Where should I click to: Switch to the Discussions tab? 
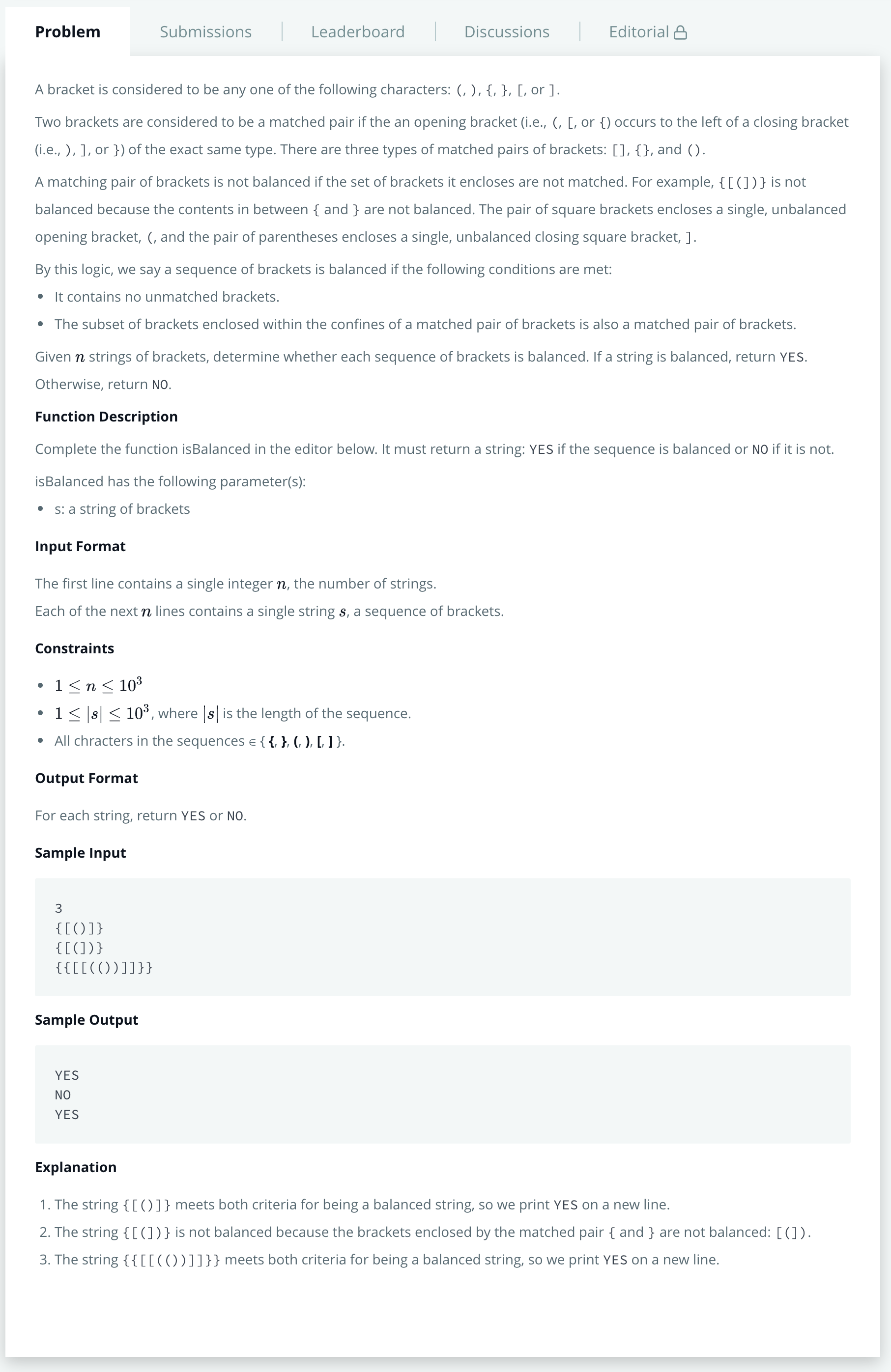pos(506,32)
